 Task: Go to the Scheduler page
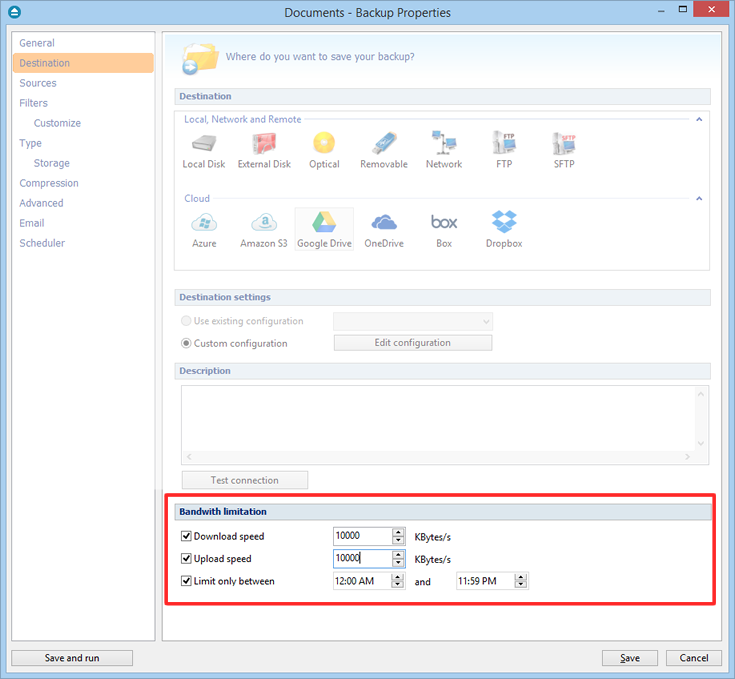83,243
